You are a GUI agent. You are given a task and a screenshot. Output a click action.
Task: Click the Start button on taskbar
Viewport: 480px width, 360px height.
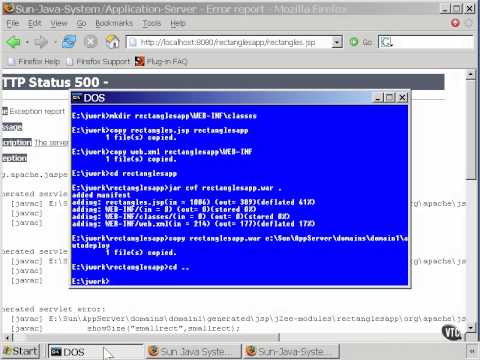coord(21,351)
